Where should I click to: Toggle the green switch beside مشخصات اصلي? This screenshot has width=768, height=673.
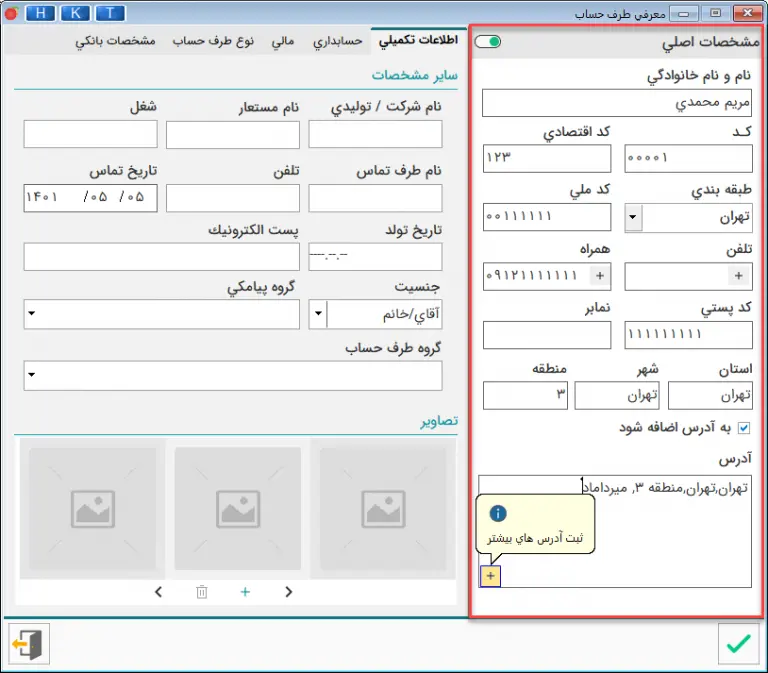pos(488,42)
